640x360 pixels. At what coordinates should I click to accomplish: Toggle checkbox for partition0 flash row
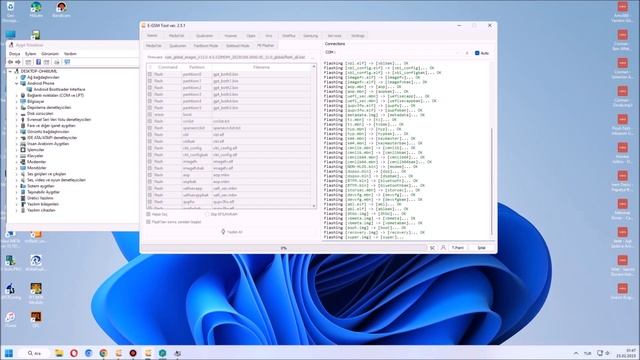(x=150, y=74)
